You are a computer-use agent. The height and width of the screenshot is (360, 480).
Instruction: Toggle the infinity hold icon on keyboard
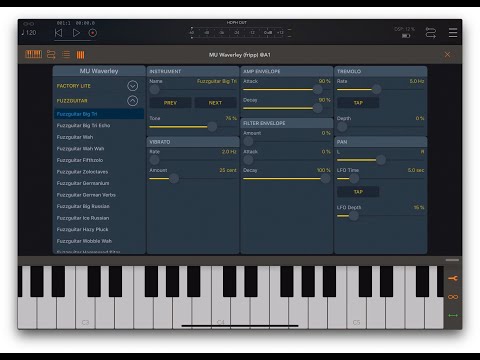pos(453,297)
